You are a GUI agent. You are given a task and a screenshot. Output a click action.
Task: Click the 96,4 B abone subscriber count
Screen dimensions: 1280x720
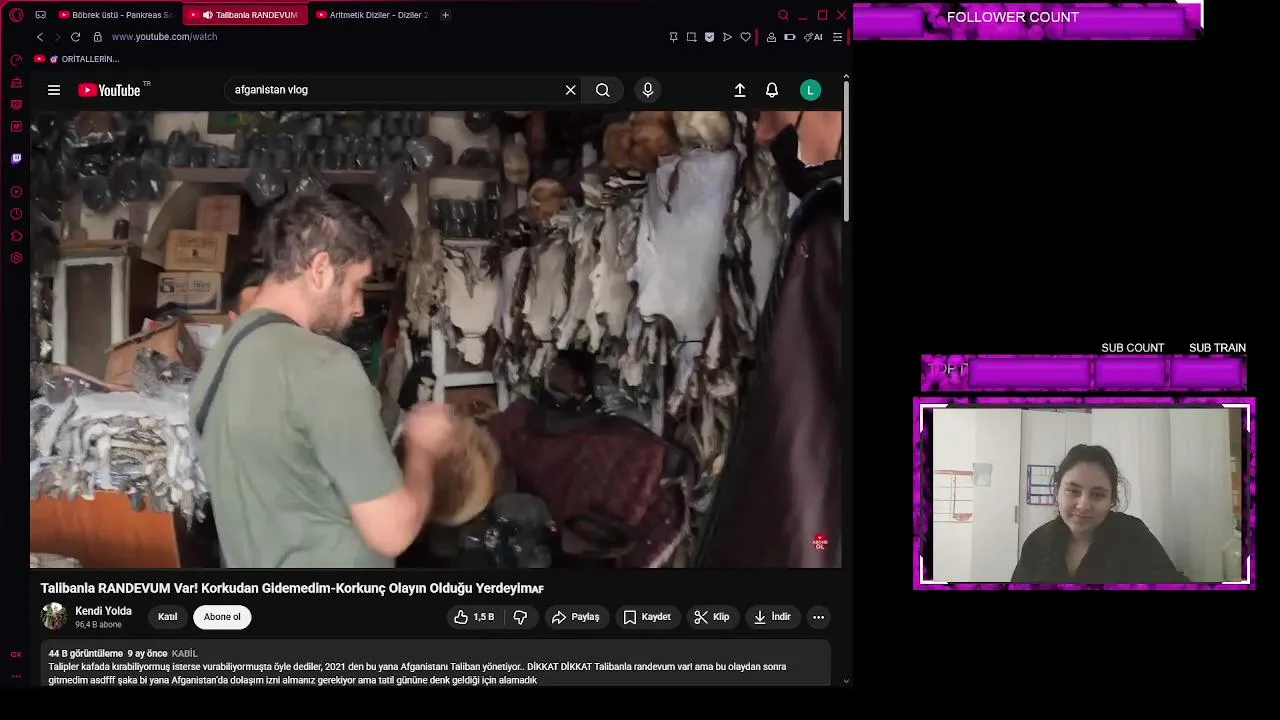click(98, 625)
